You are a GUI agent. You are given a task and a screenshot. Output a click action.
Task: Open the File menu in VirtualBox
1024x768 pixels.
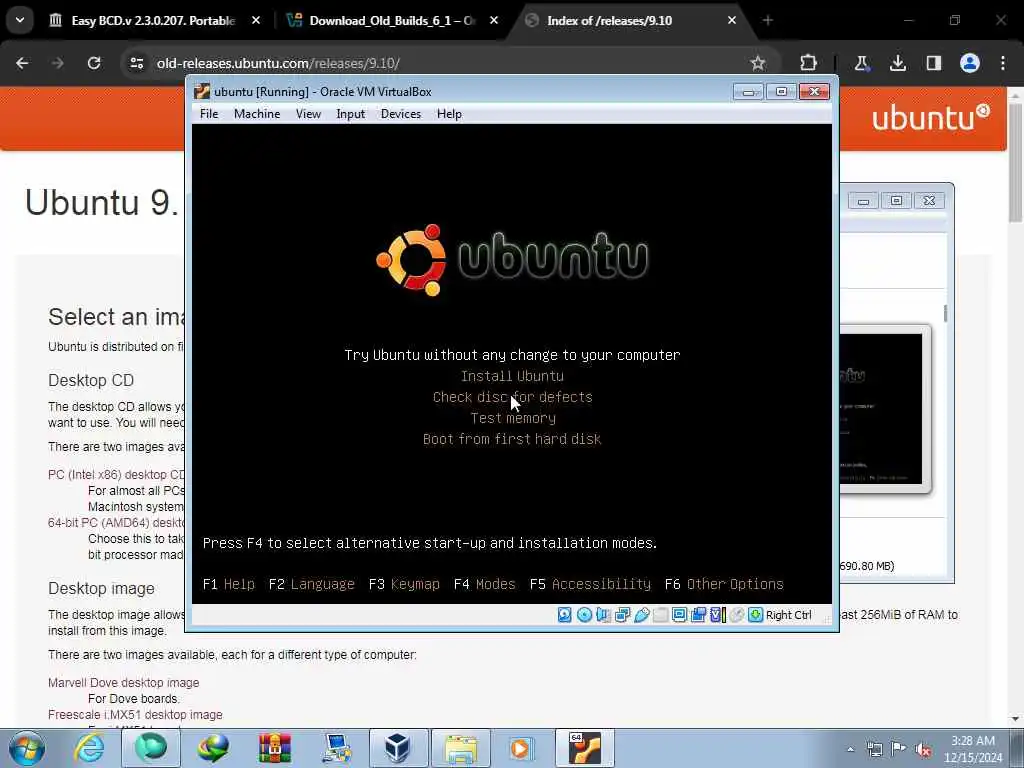(209, 114)
